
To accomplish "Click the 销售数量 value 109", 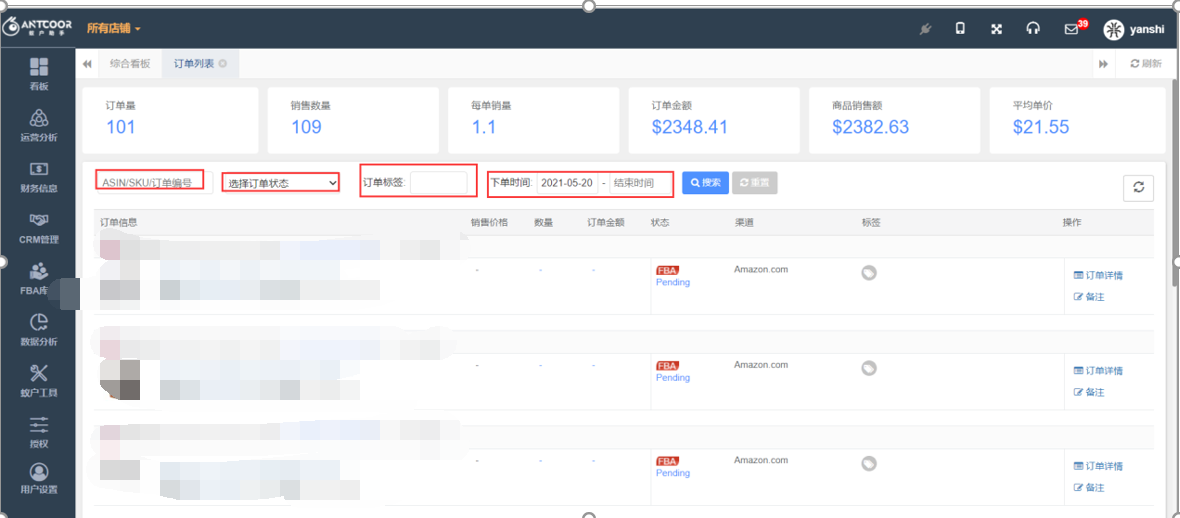I will 306,127.
